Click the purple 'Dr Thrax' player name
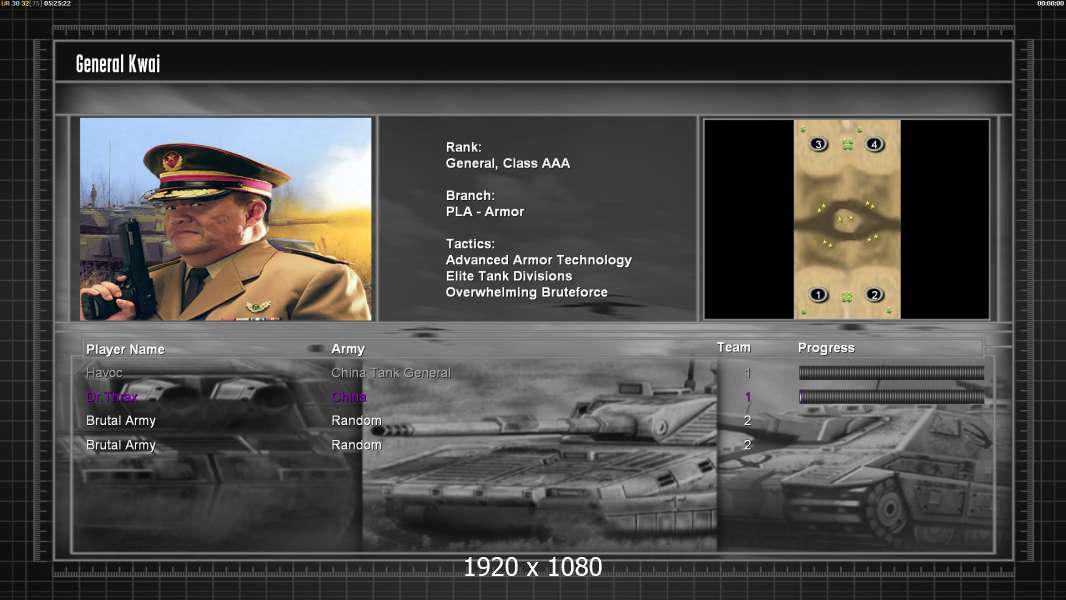1066x600 pixels. pyautogui.click(x=111, y=397)
